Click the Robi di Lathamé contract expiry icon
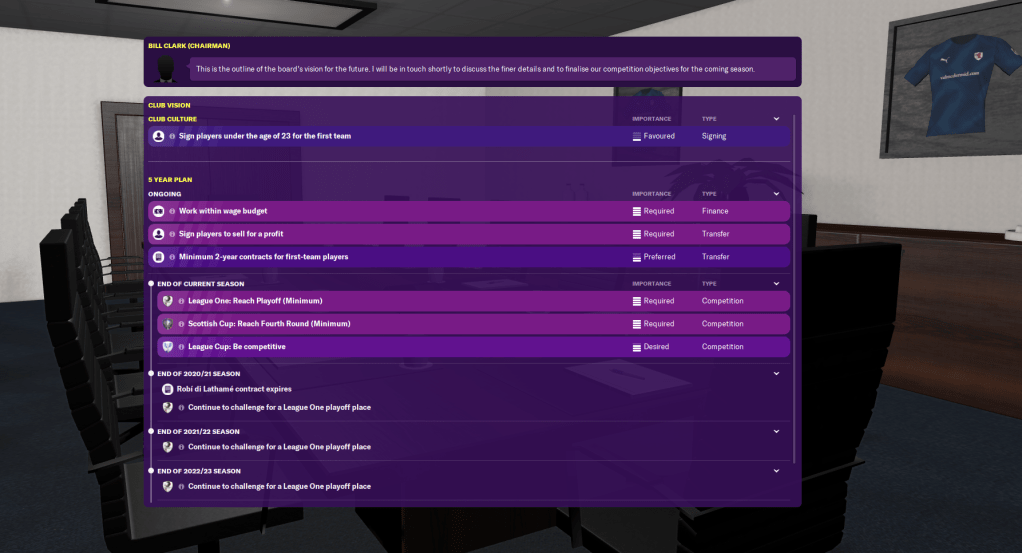This screenshot has height=553, width=1022. click(167, 389)
